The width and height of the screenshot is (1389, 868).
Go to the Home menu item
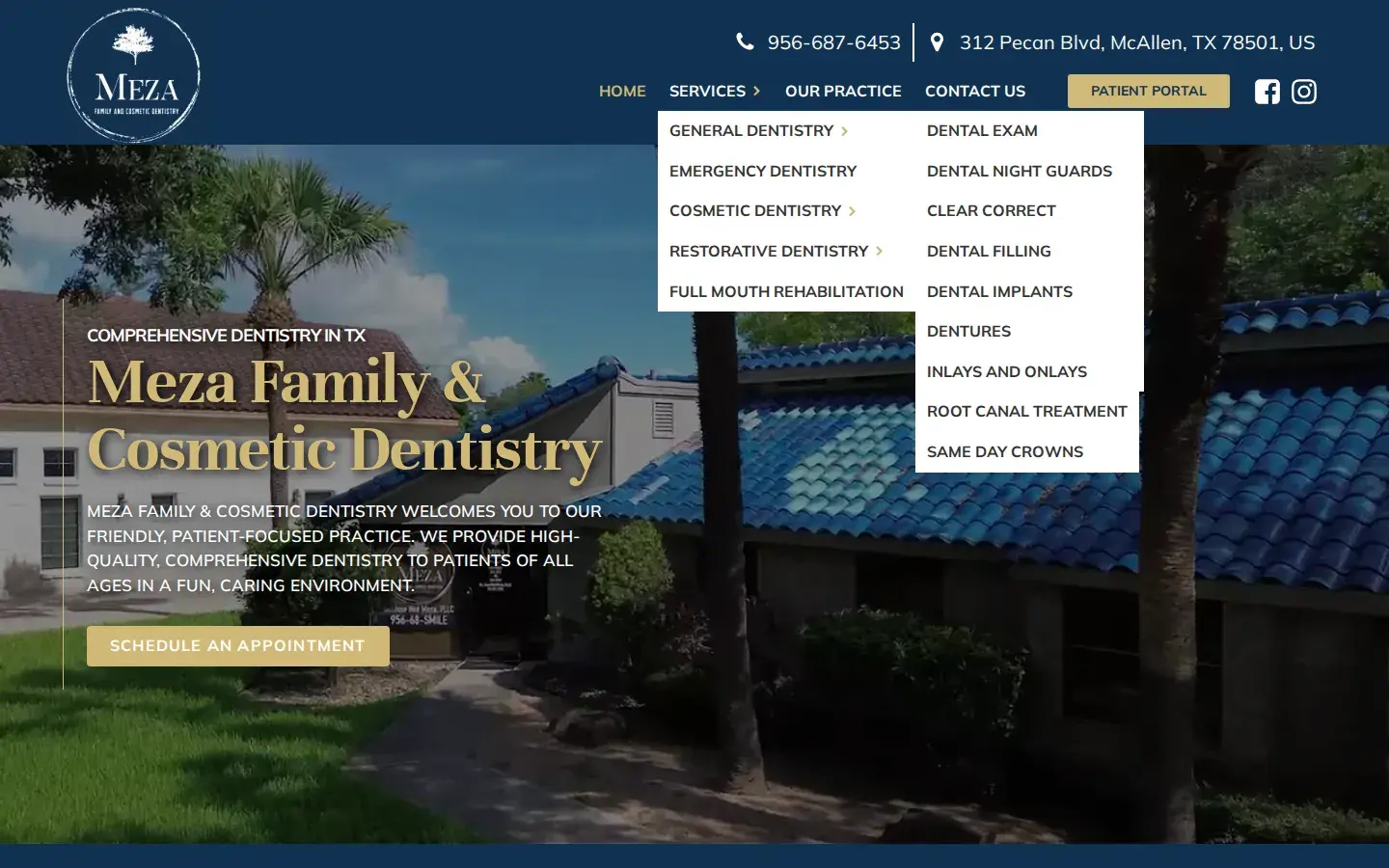[x=622, y=91]
